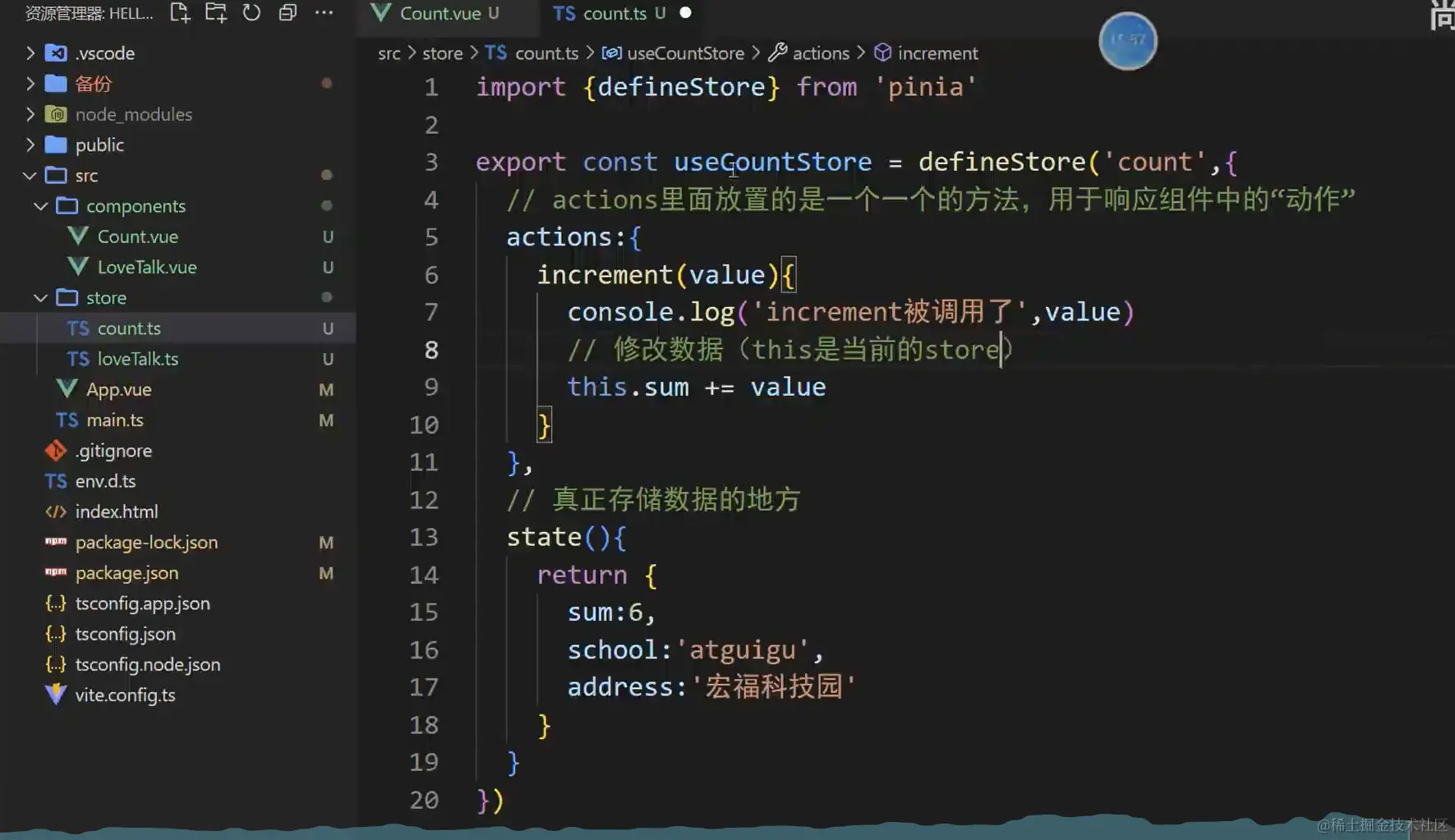The image size is (1455, 840).
Task: Open package-lock.json
Action: point(146,542)
